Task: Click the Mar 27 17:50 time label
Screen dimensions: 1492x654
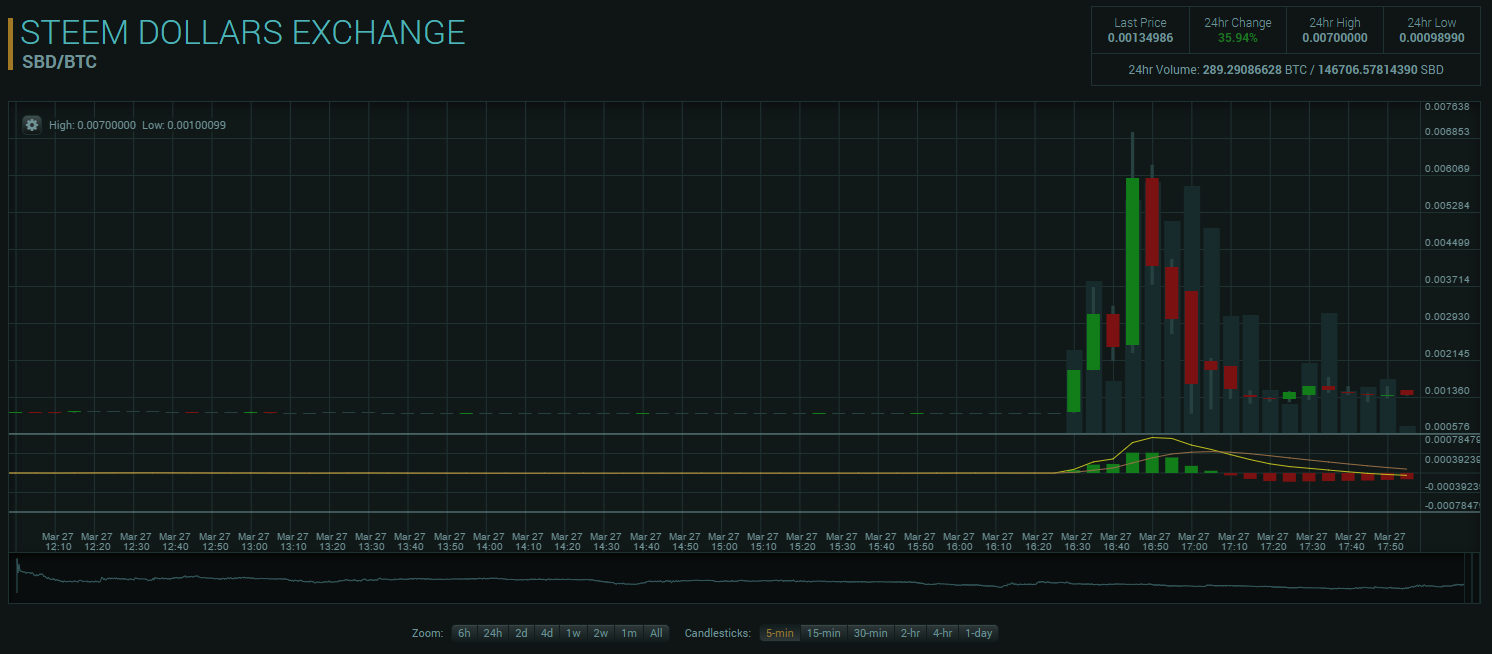Action: pyautogui.click(x=1390, y=541)
